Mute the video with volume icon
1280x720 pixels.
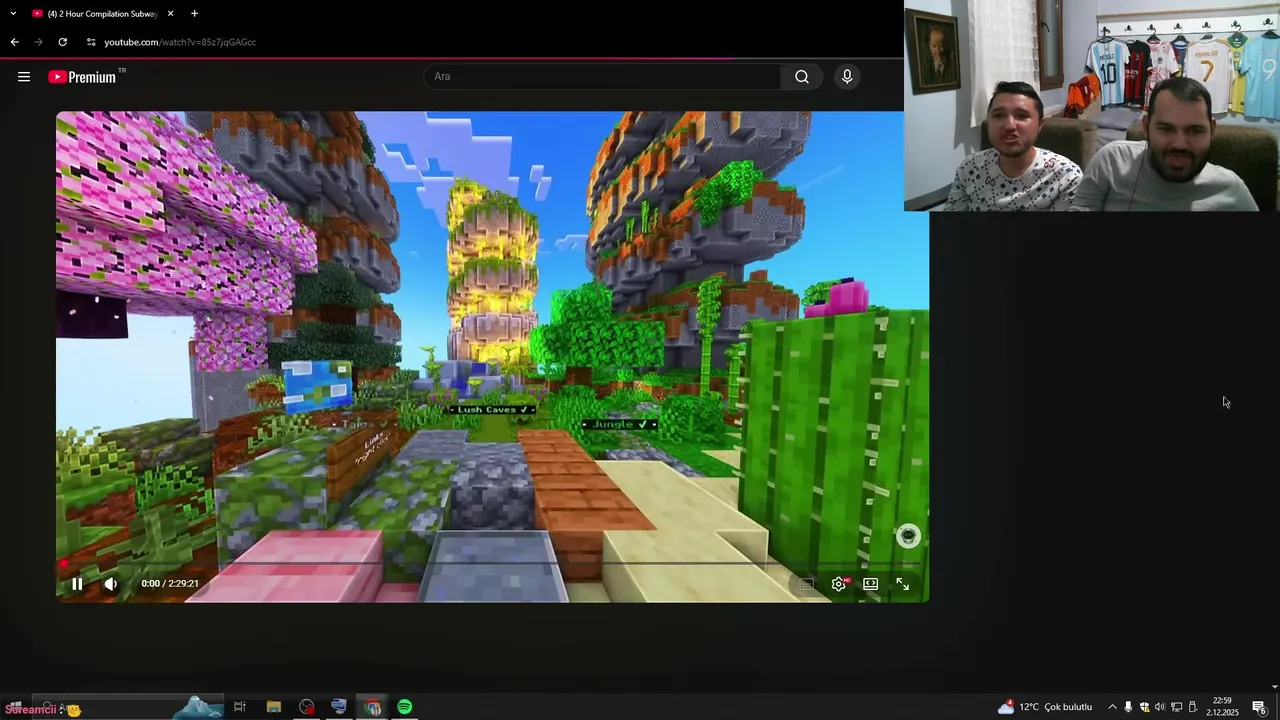[111, 584]
